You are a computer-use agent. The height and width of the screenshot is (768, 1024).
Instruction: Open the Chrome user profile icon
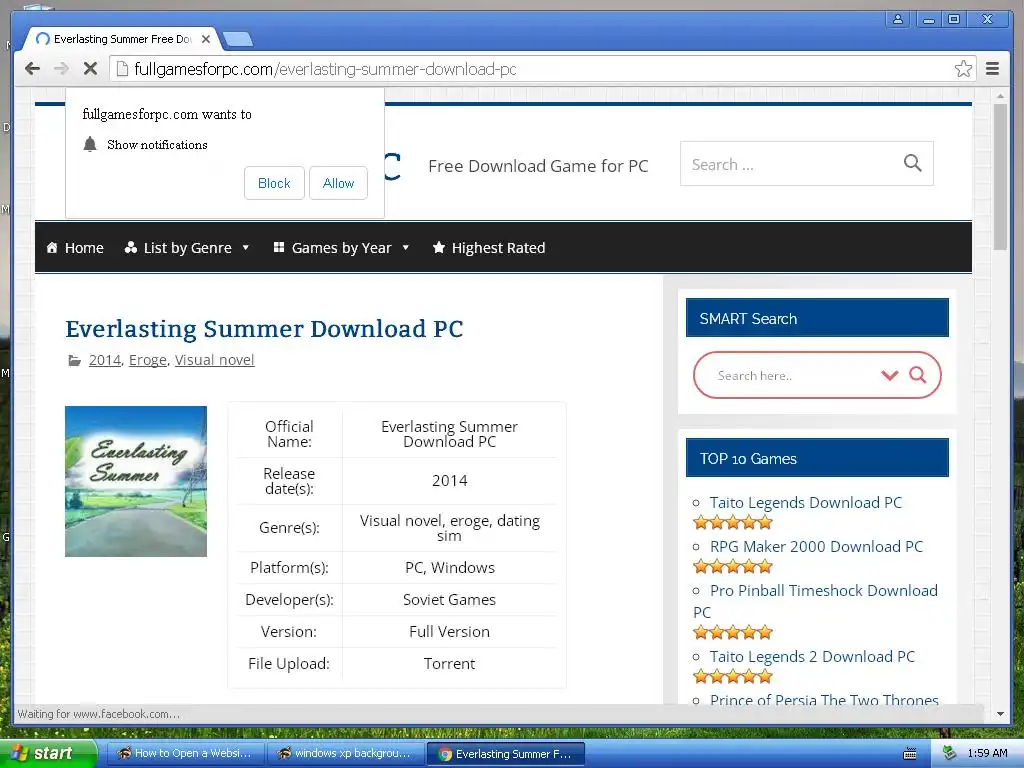click(x=898, y=20)
